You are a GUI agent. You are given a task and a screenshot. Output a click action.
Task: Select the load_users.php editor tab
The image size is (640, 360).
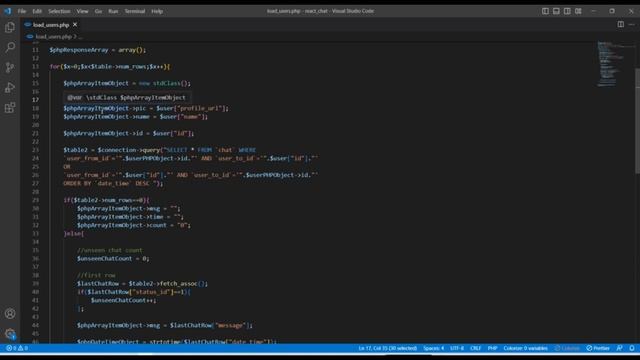point(51,25)
